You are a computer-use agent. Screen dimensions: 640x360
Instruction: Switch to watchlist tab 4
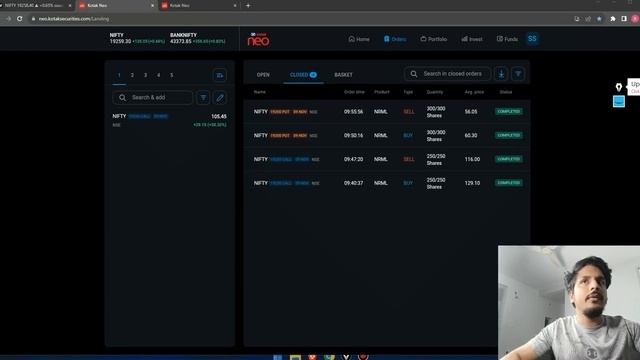[x=158, y=75]
